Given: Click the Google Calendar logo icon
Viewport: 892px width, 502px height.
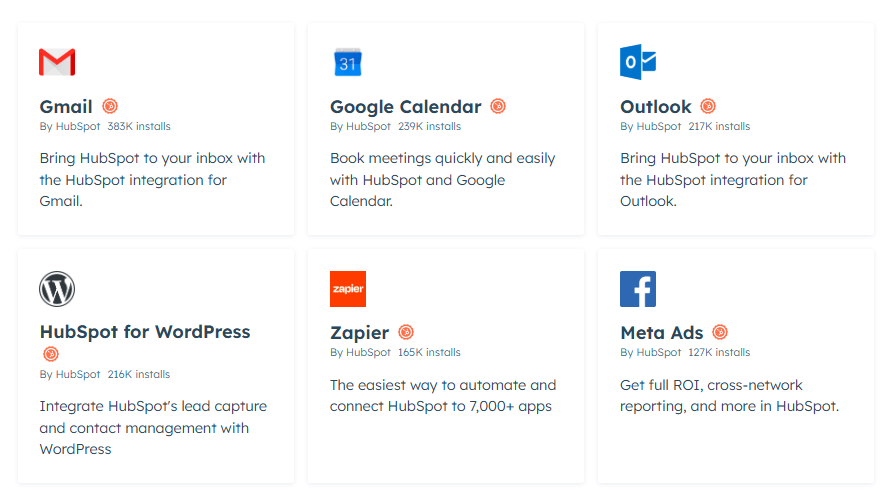Looking at the screenshot, I should pos(347,62).
